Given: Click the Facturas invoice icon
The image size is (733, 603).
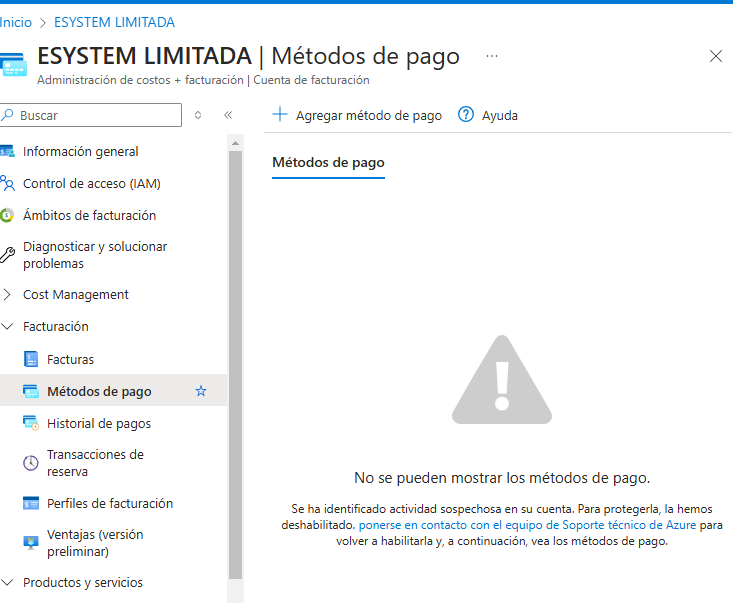Looking at the screenshot, I should [31, 359].
